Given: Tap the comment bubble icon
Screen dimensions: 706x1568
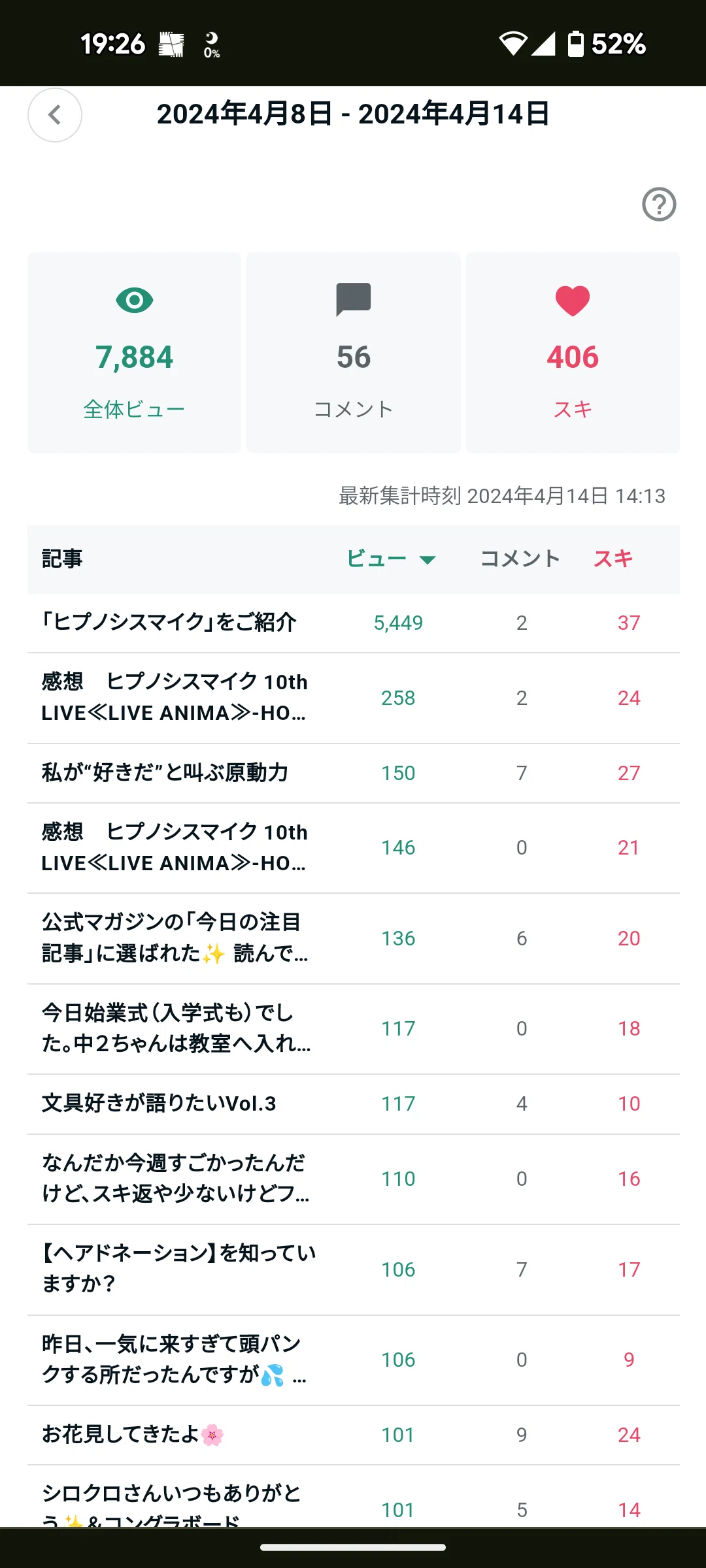Looking at the screenshot, I should 354,300.
